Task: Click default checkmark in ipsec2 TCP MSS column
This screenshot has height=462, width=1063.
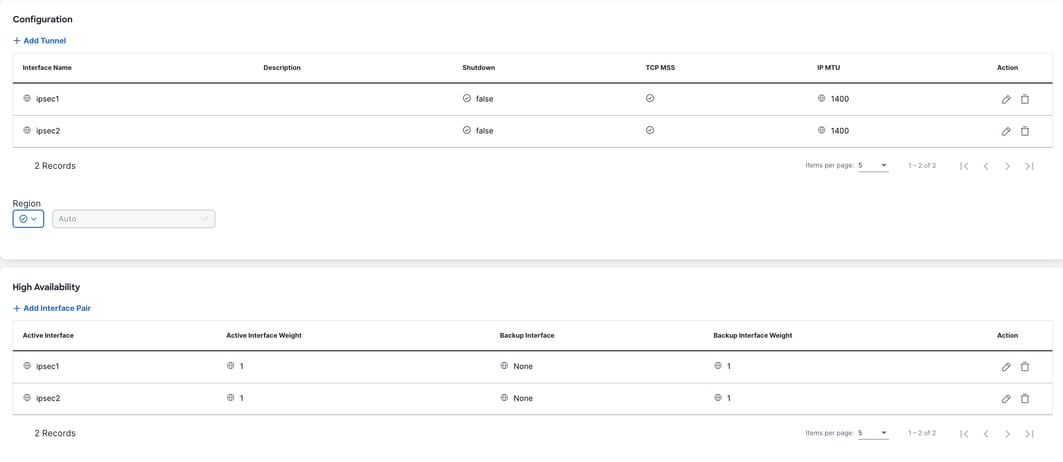Action: [649, 130]
